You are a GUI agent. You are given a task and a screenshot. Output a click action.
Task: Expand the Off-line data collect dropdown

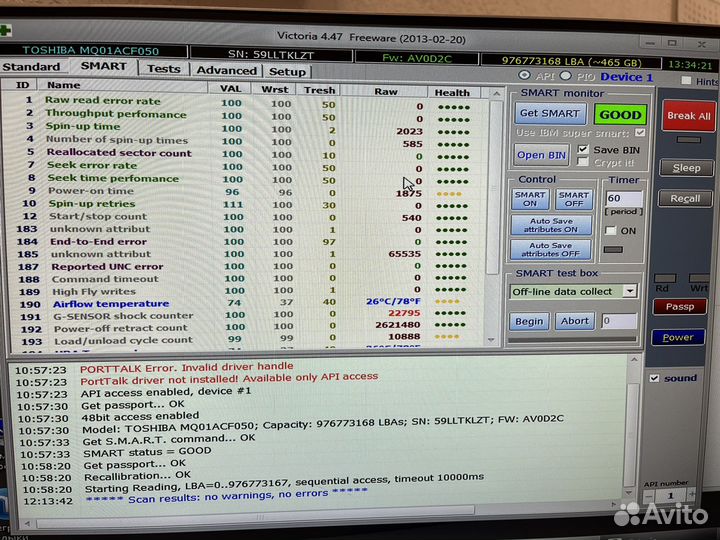click(x=630, y=291)
